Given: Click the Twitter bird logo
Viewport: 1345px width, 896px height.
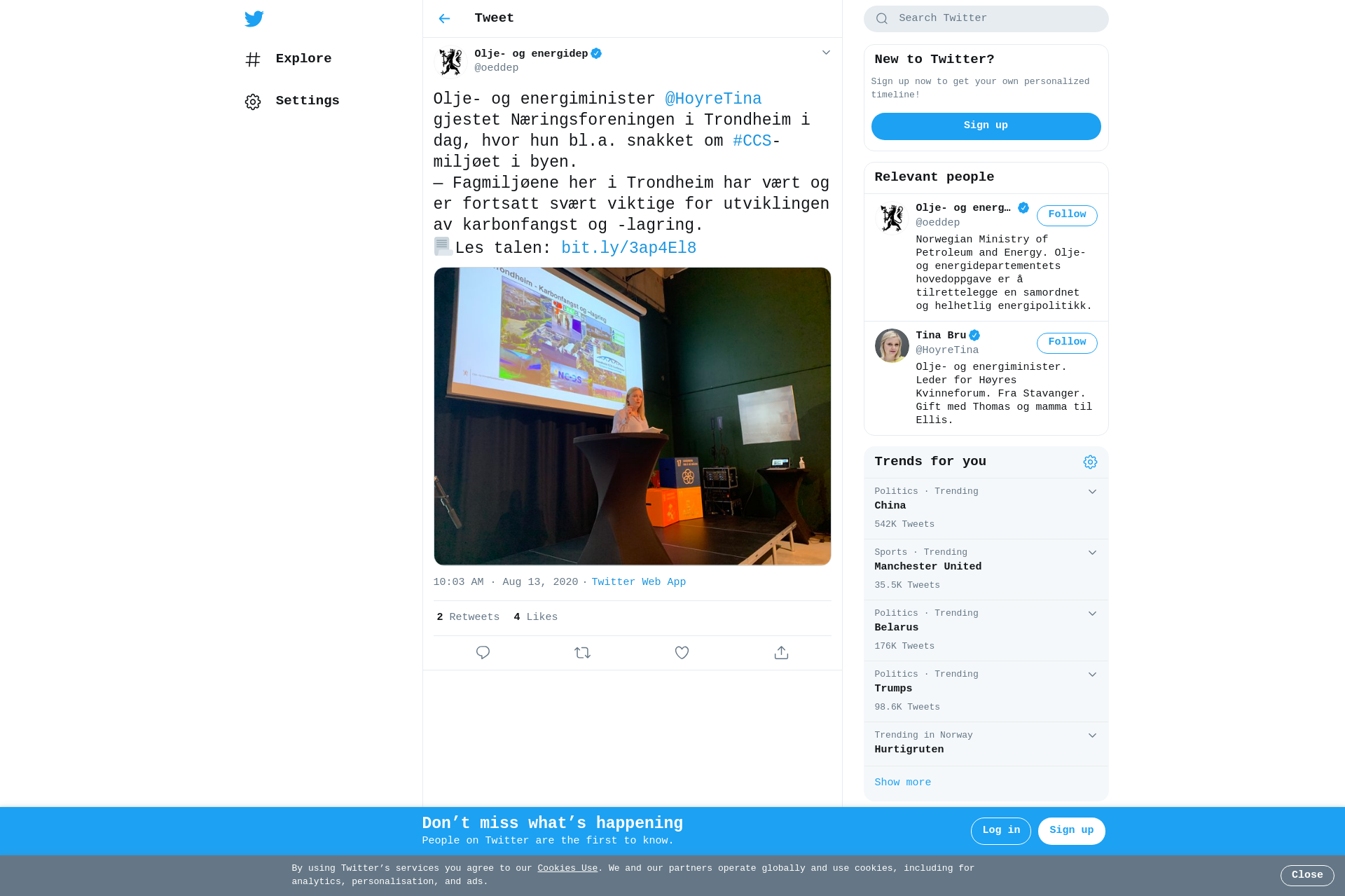Looking at the screenshot, I should (254, 19).
